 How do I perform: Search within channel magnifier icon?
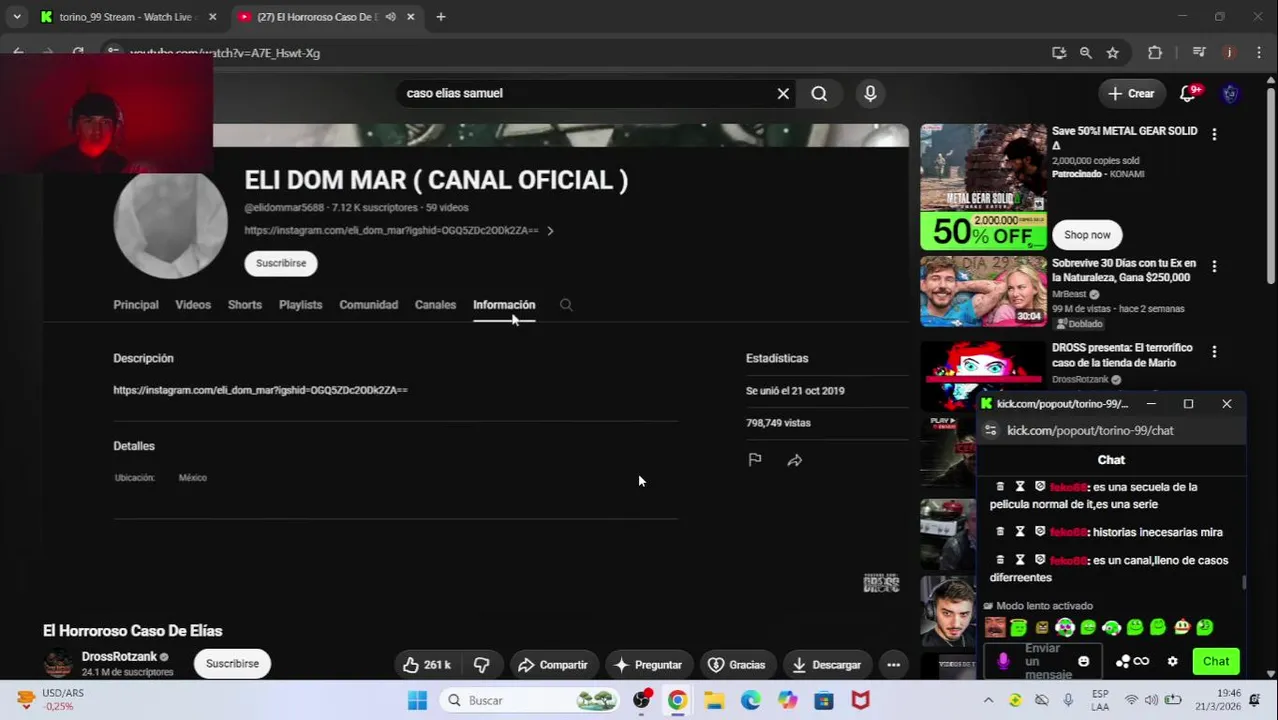pyautogui.click(x=566, y=305)
